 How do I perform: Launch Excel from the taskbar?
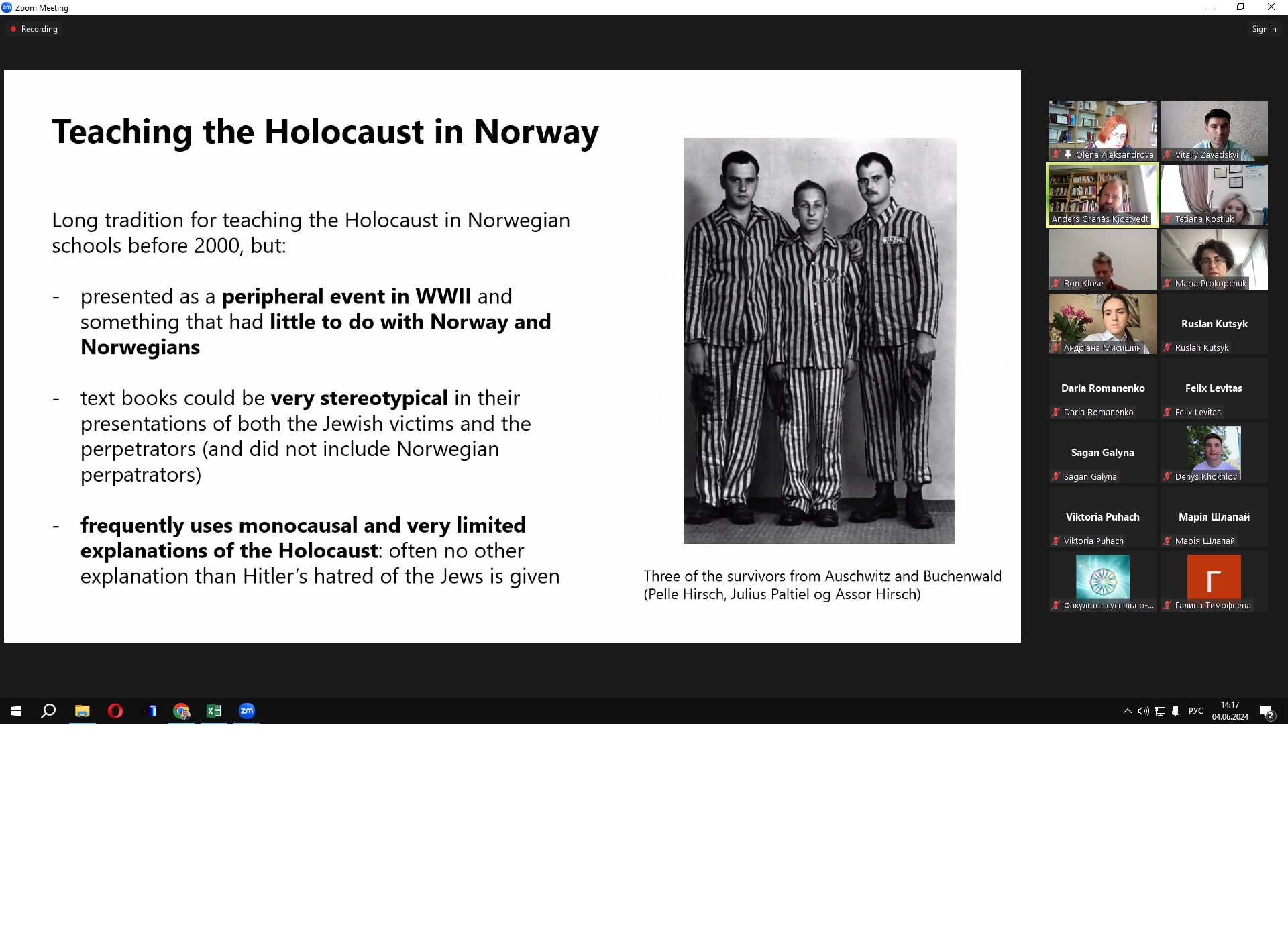coord(214,711)
